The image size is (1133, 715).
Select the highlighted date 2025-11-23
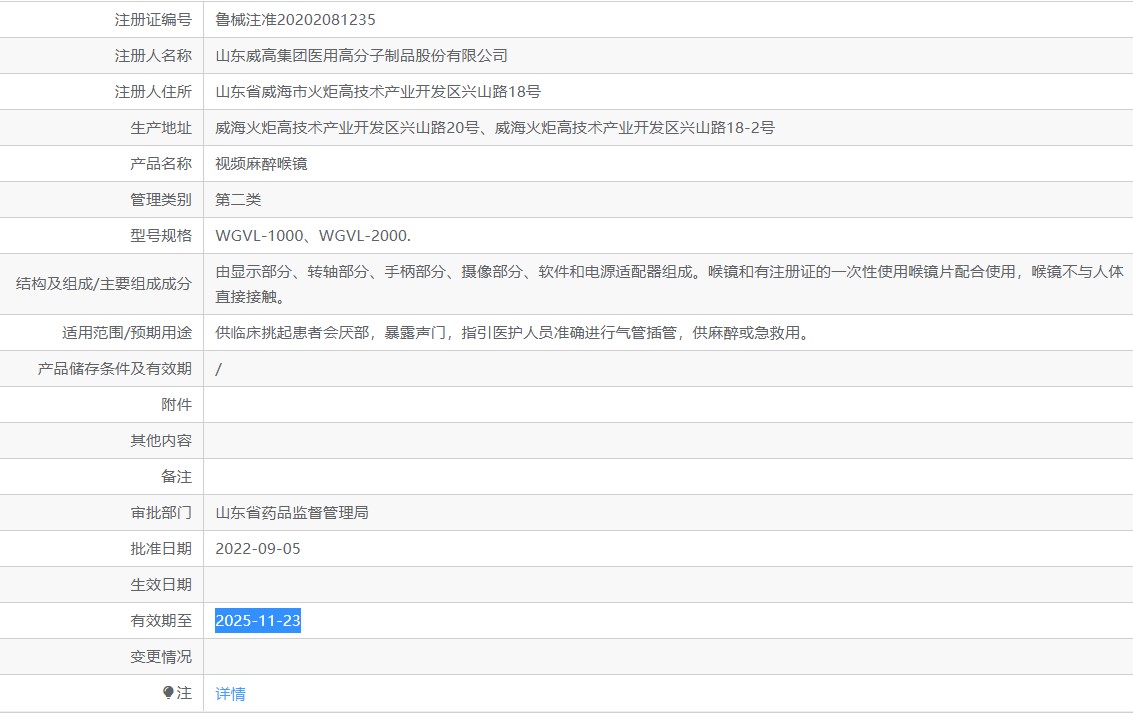pos(258,620)
